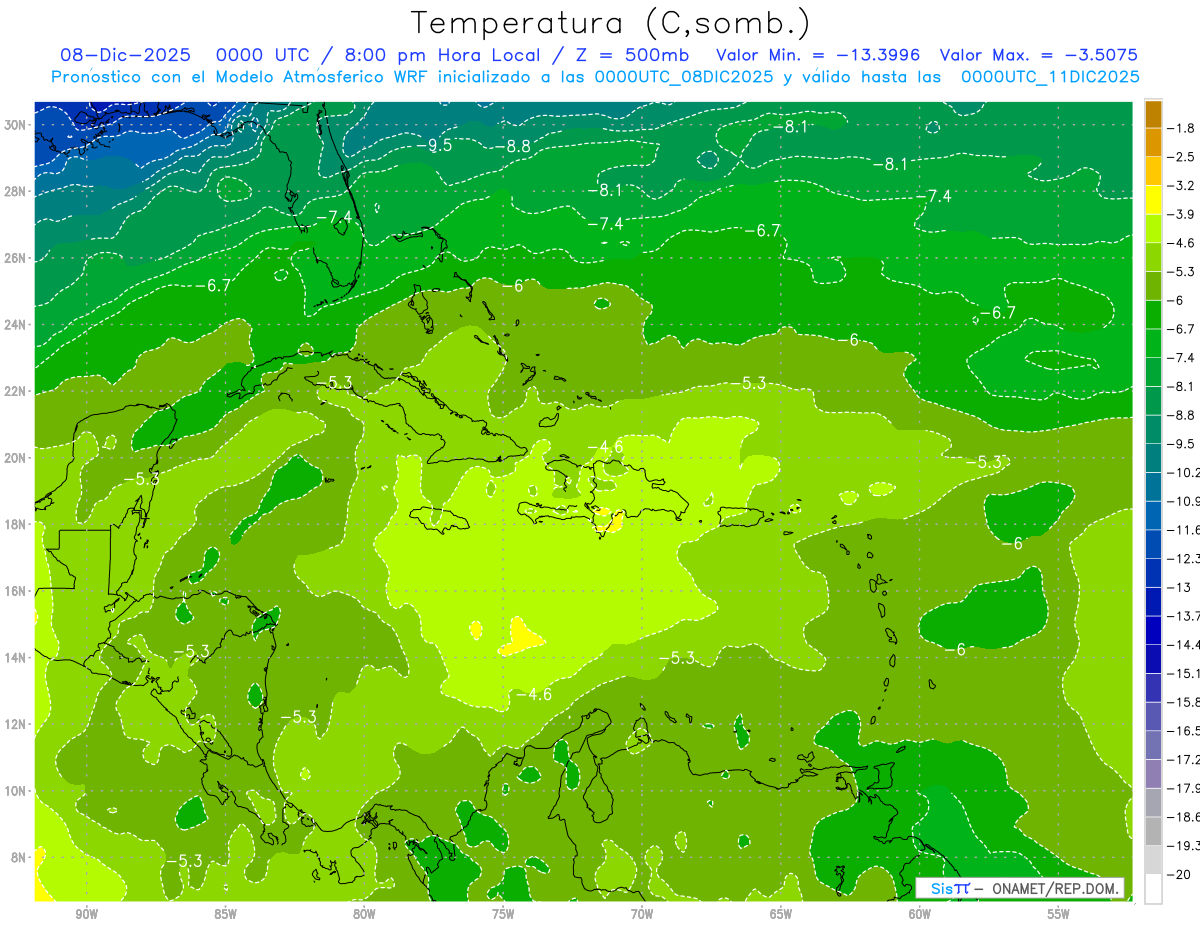1200x927 pixels.
Task: Click the 14N latitude axis label
Action: [x=15, y=657]
